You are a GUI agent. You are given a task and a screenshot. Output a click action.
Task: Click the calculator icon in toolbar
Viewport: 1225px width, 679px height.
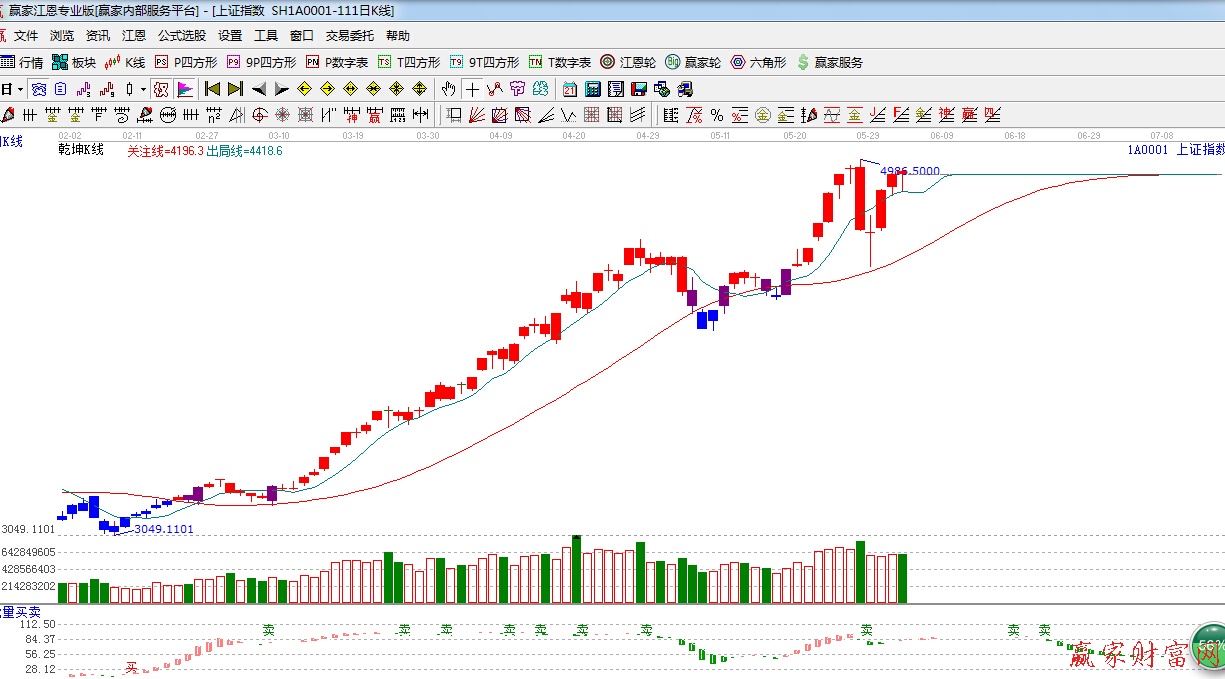tap(592, 89)
